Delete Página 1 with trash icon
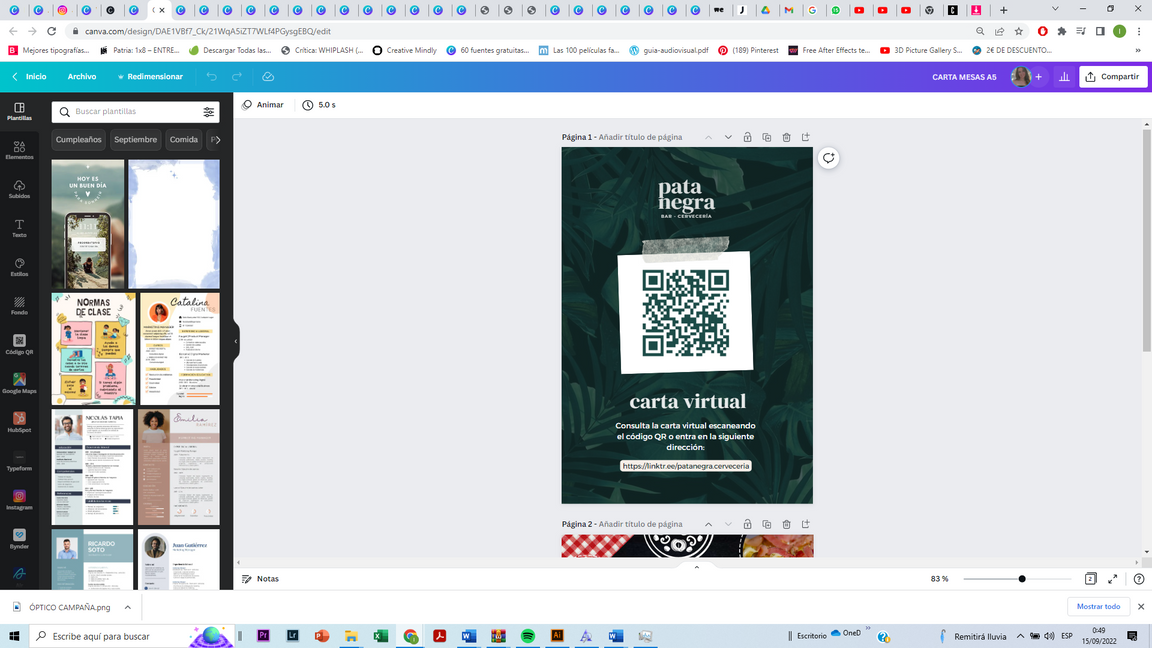Screen dimensions: 1152x648 point(786,137)
